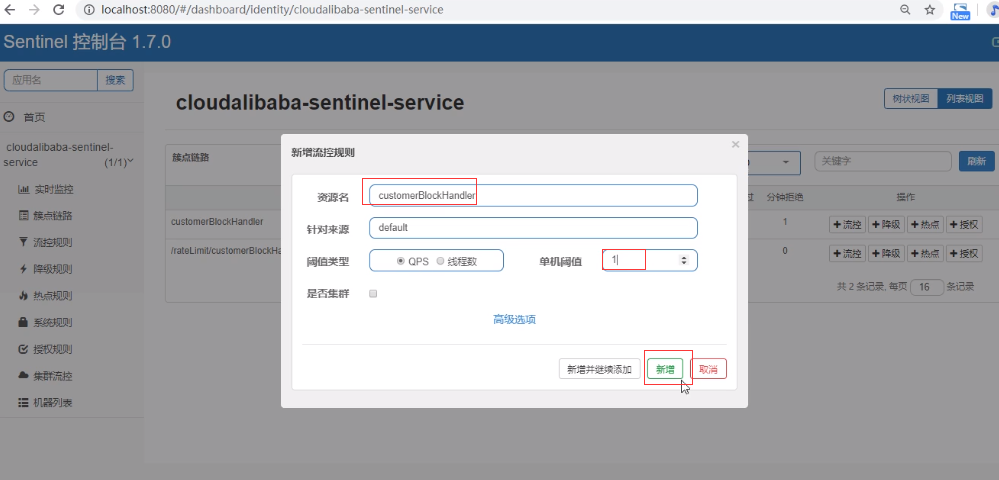Click the 单机阈值 number field
Screen dimensions: 999x480
click(x=650, y=260)
